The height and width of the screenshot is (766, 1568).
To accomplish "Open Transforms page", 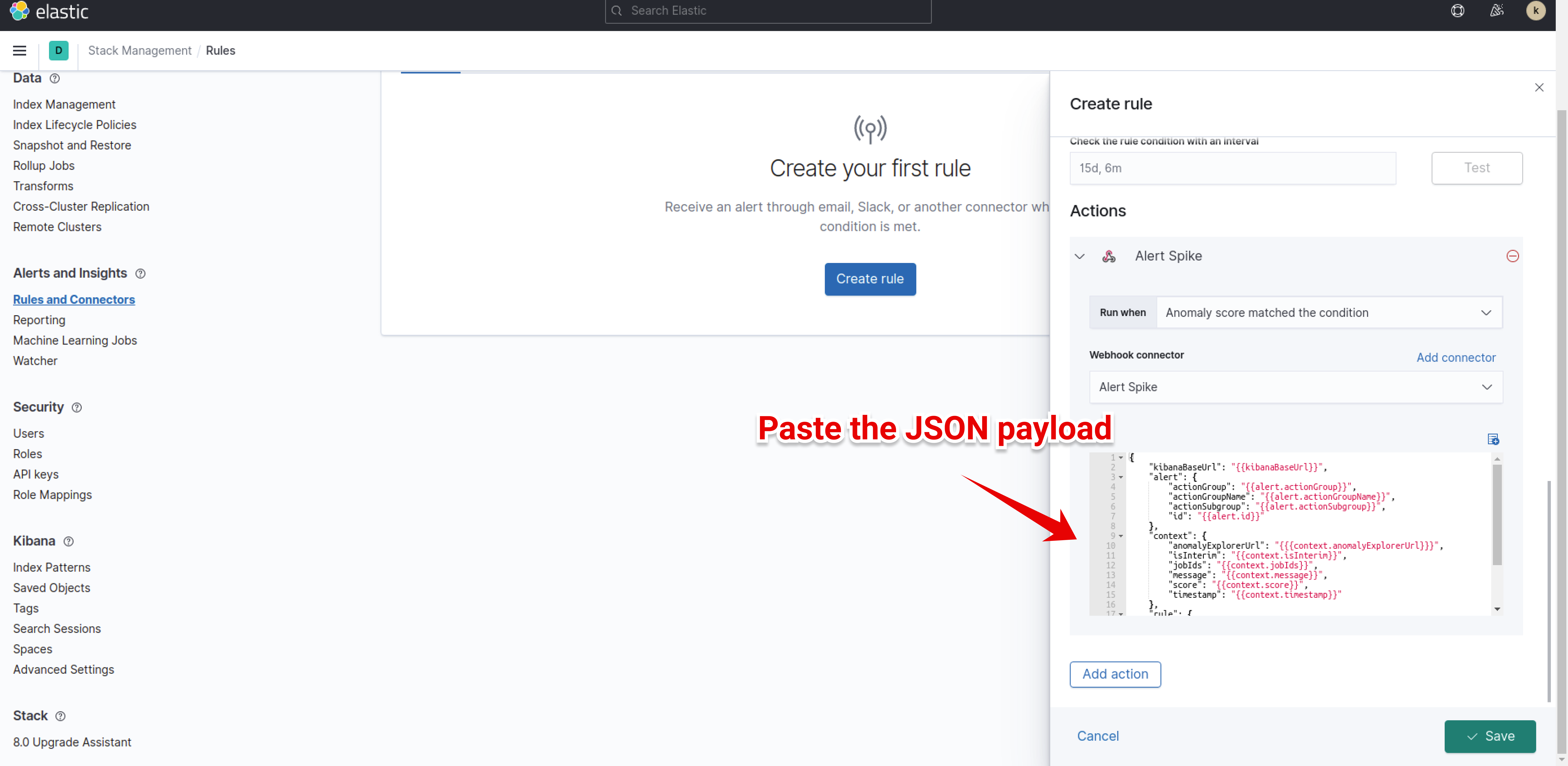I will (x=43, y=186).
